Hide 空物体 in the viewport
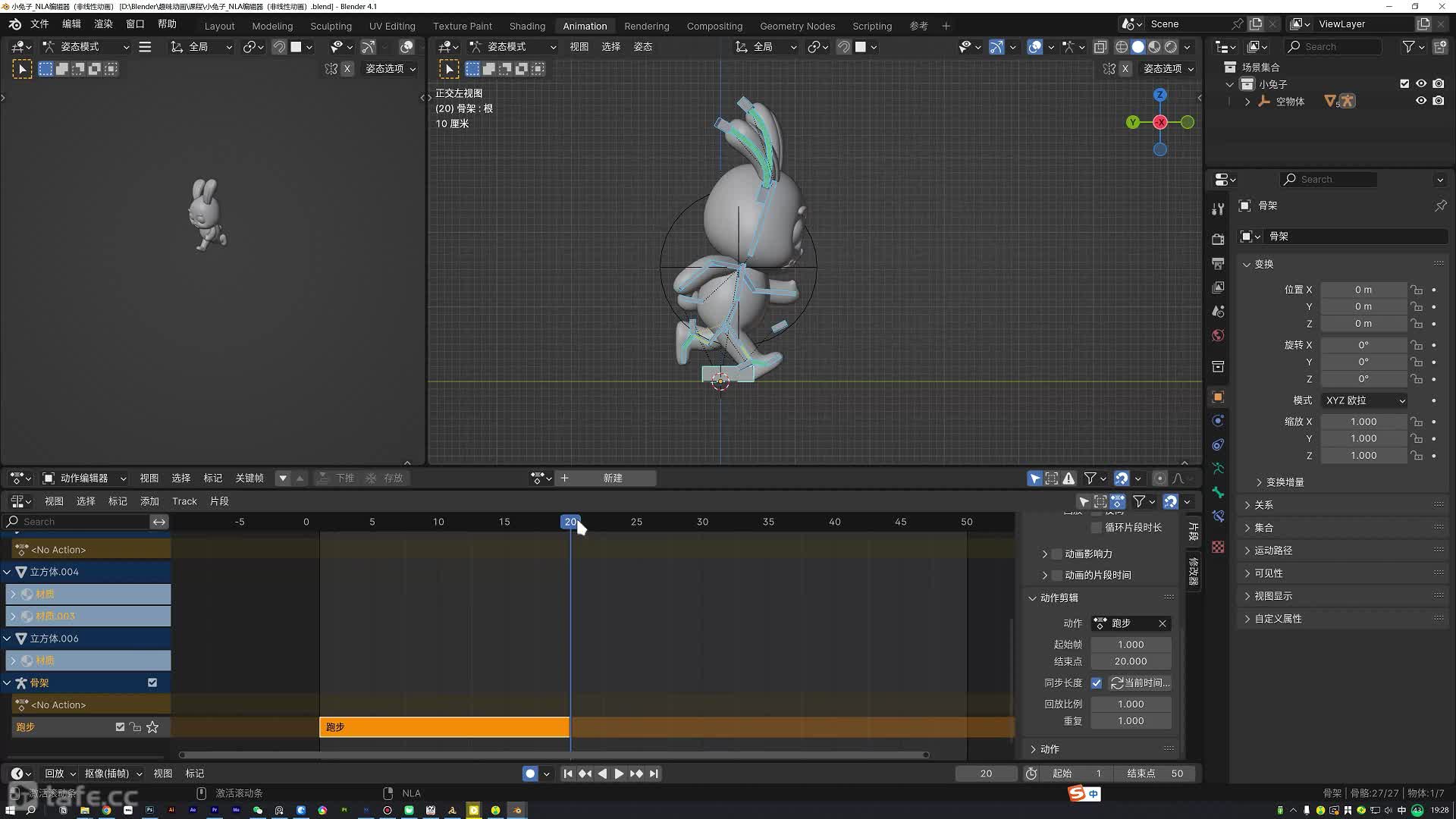Viewport: 1456px width, 819px height. pyautogui.click(x=1421, y=101)
